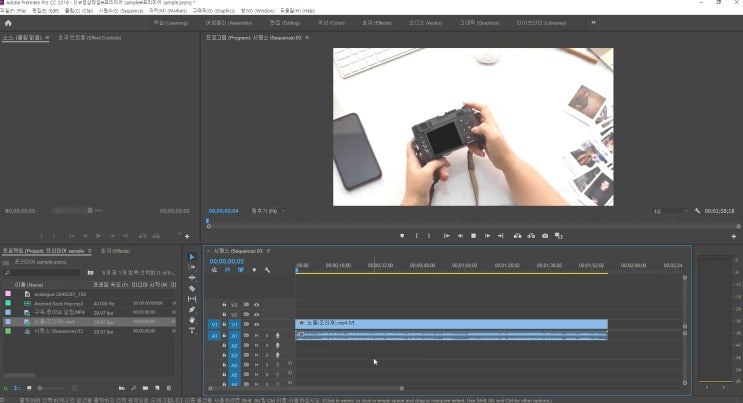Switch to the Editing workspace
Viewport: 743px width, 403px height.
coord(285,23)
